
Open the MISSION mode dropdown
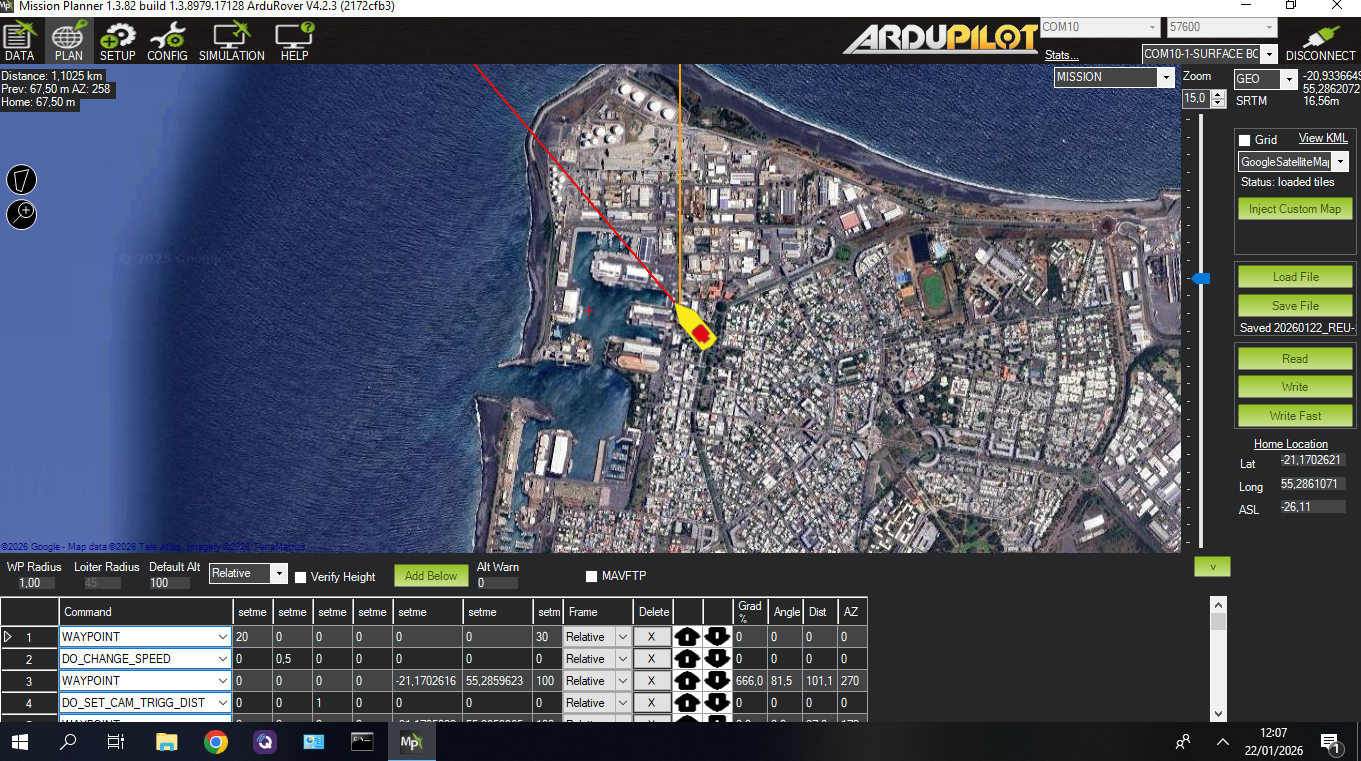(1165, 77)
